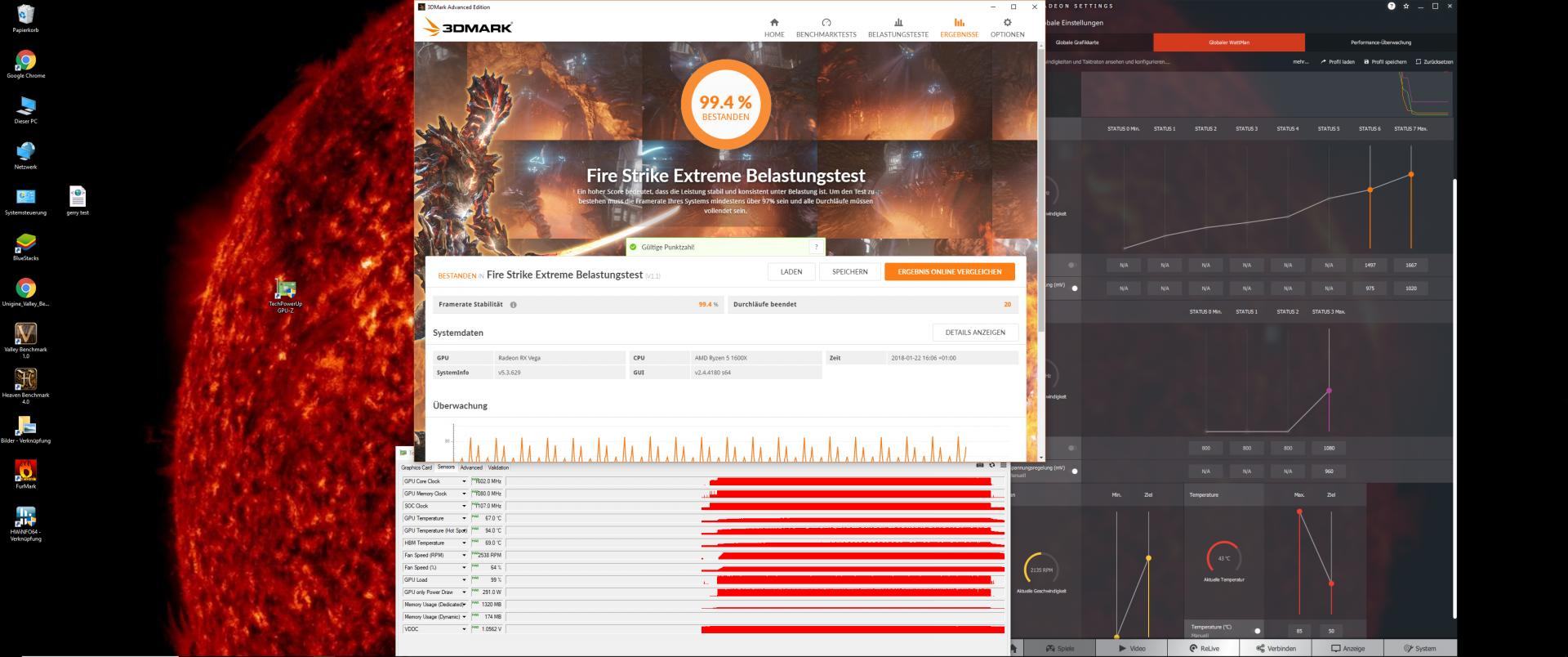Toggle the memory frequency switch beside 800 row
Viewport: 1568px width, 657px height.
pyautogui.click(x=1072, y=448)
